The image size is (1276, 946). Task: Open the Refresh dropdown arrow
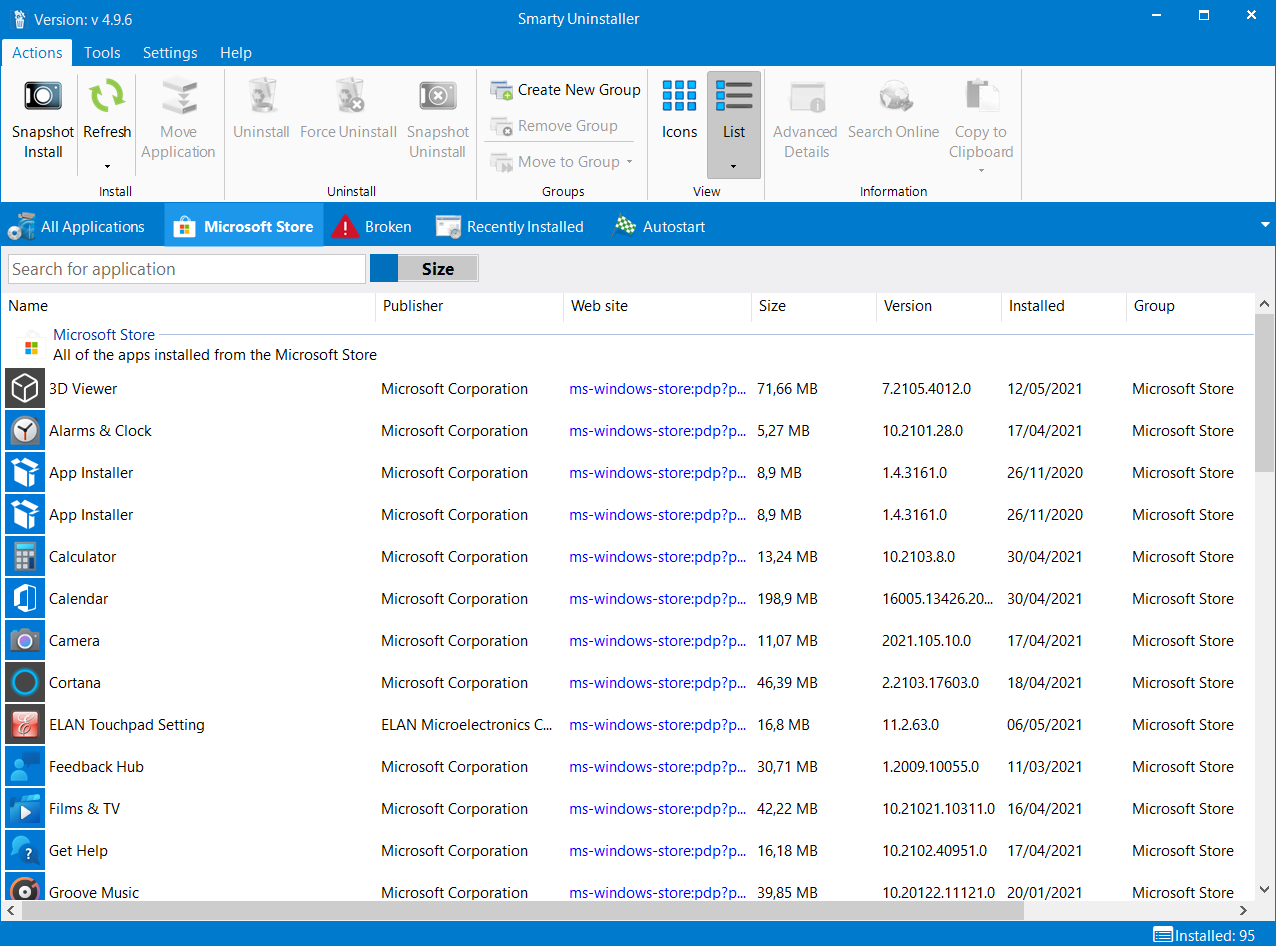click(x=107, y=168)
